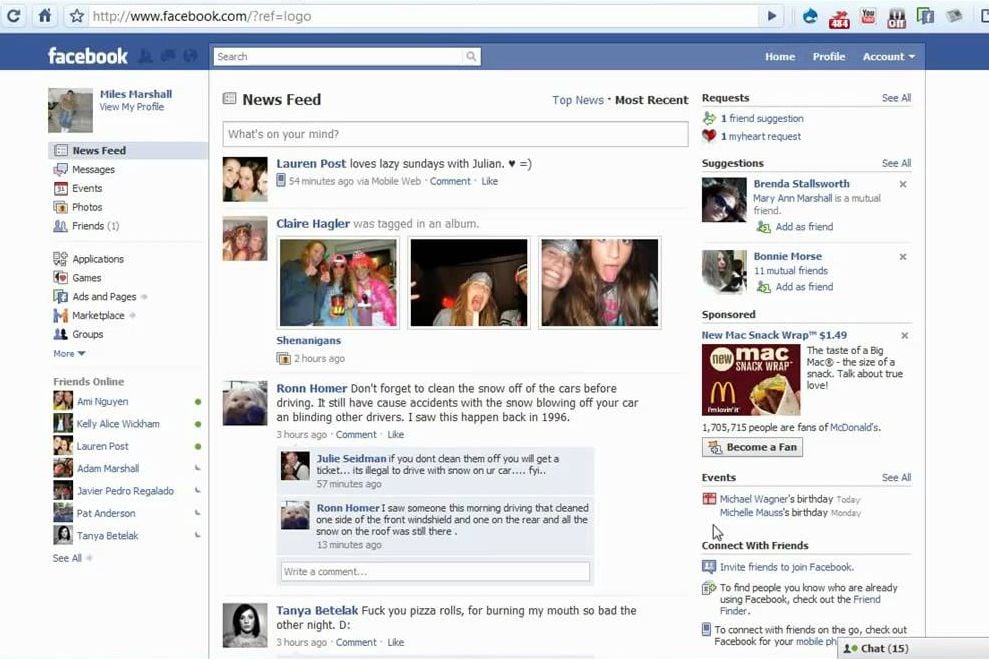
Task: Click the McDonald's Snack Wrap ad image
Action: point(751,379)
